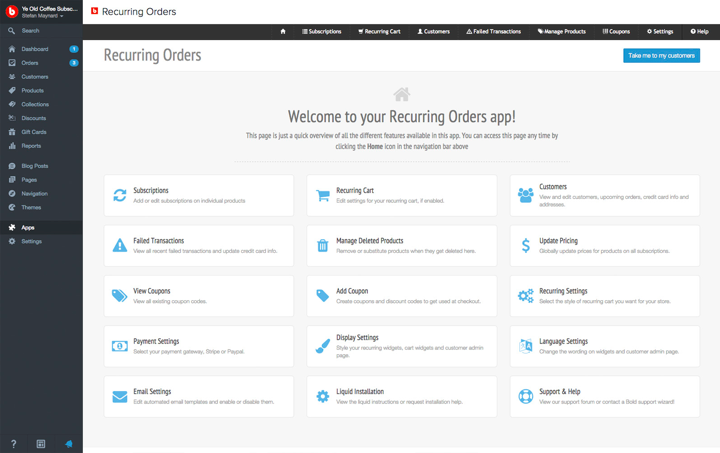Image resolution: width=720 pixels, height=453 pixels.
Task: Click the Display Settings paintbrush icon
Action: tap(323, 346)
